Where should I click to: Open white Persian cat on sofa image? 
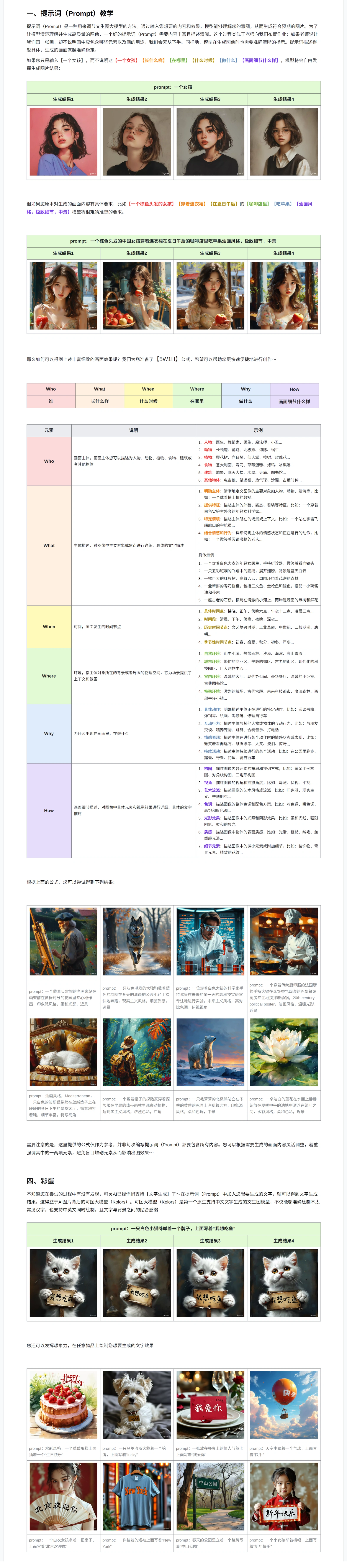pyautogui.click(x=63, y=1052)
